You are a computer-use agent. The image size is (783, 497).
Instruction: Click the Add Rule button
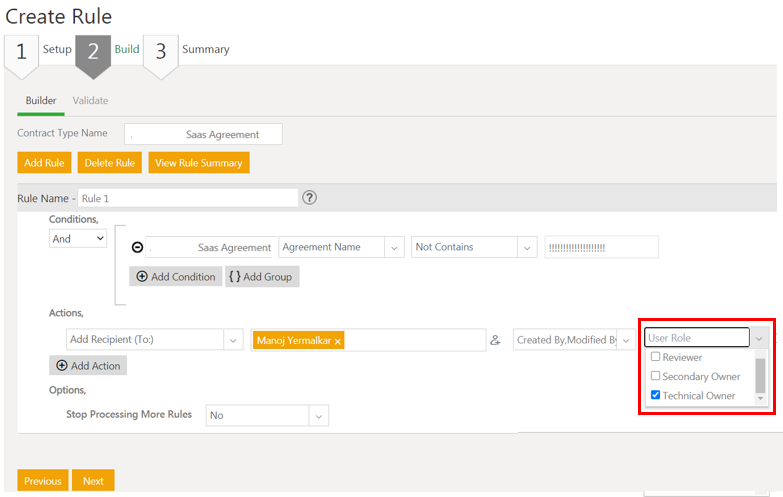tap(44, 163)
